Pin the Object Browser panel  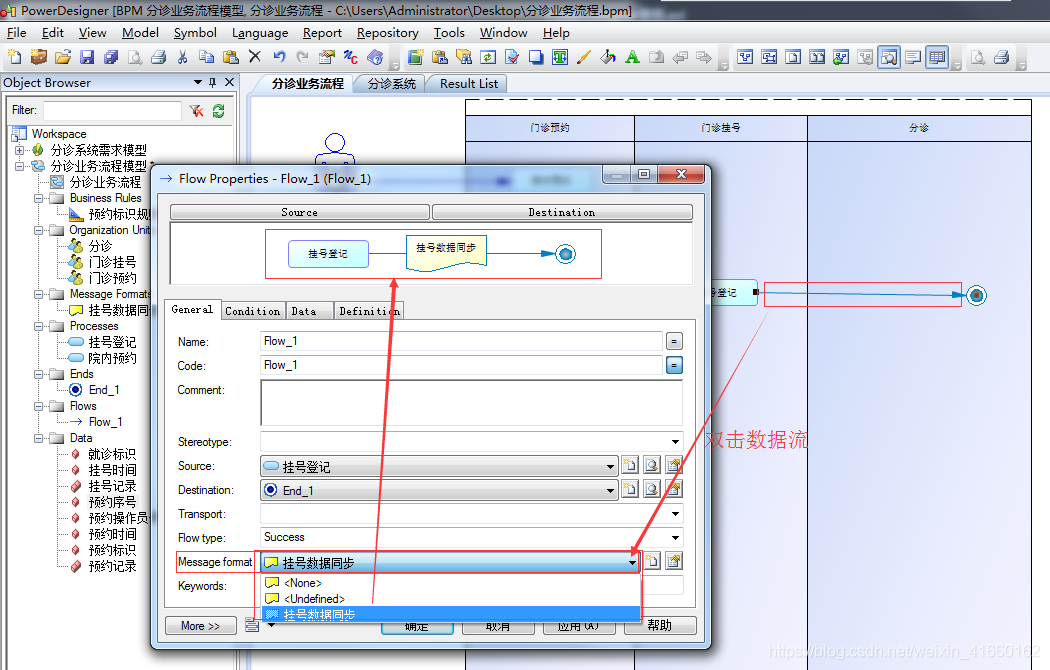point(213,82)
